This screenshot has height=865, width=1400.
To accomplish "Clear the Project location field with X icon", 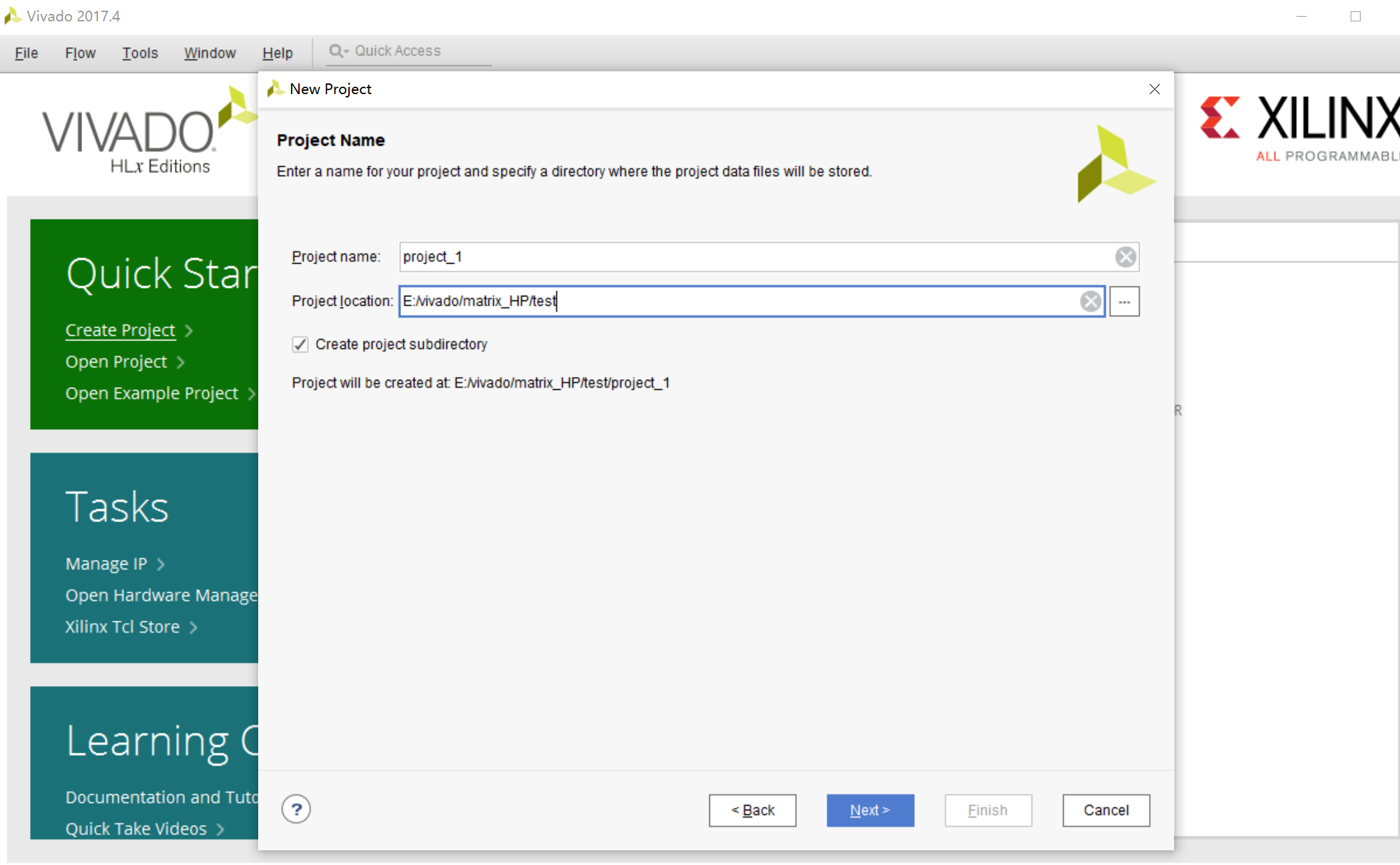I will 1090,302.
